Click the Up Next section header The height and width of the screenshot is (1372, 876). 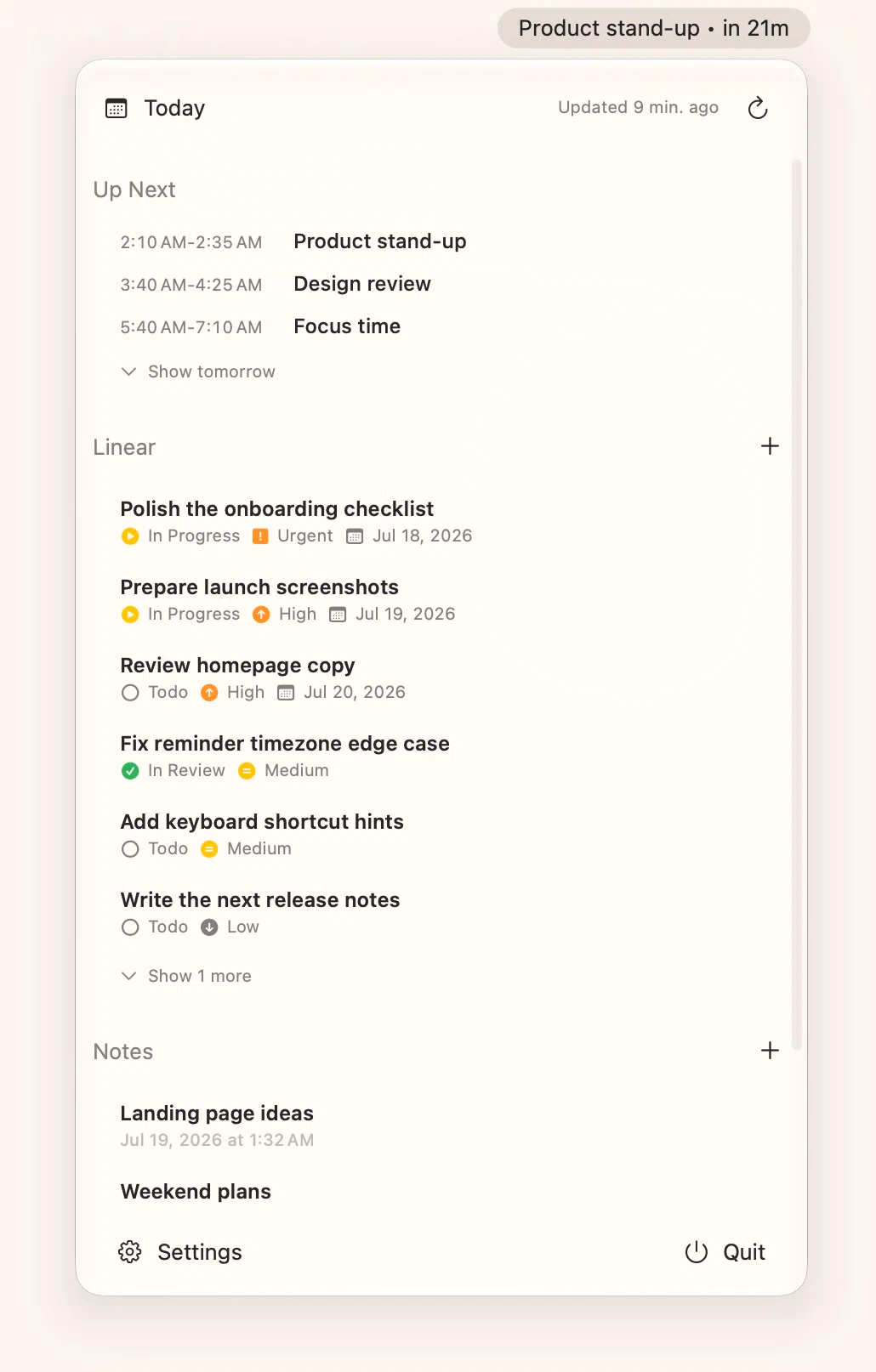tap(134, 190)
